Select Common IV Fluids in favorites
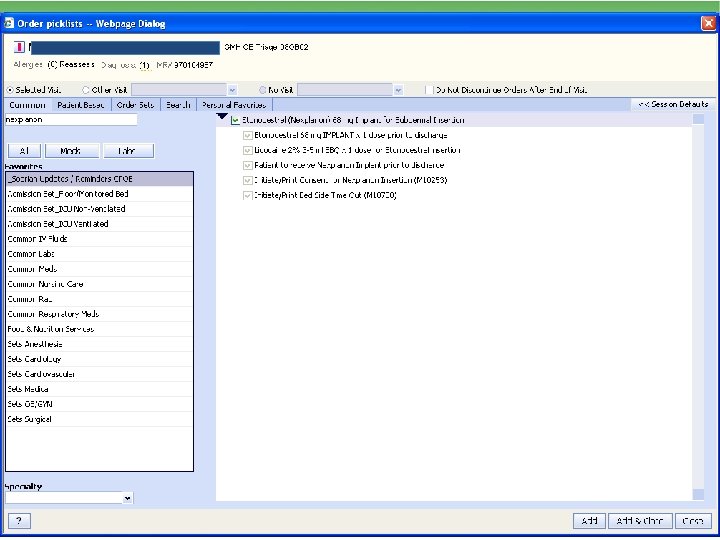The width and height of the screenshot is (720, 540). click(99, 239)
